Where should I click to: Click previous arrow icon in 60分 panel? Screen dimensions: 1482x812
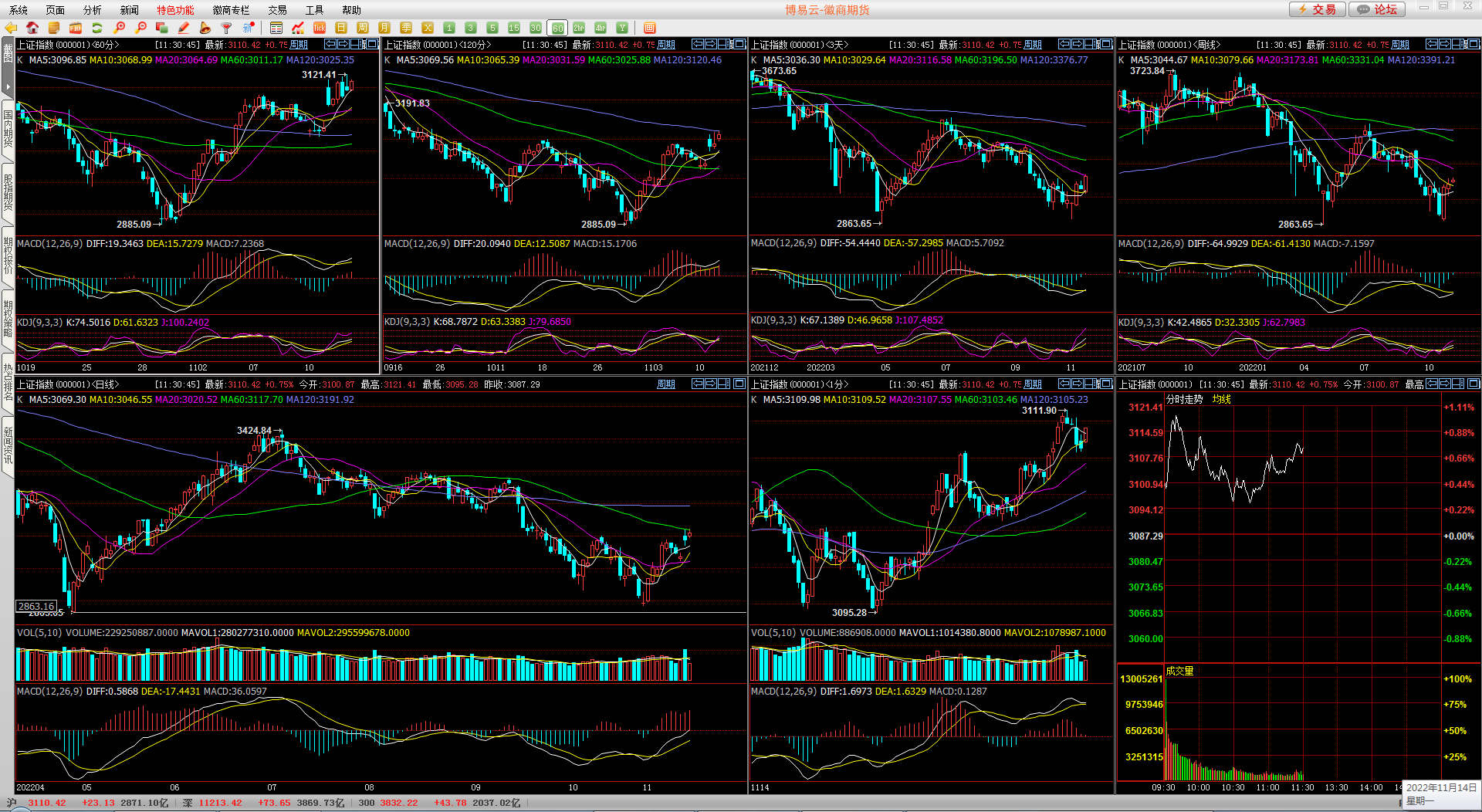coord(331,45)
